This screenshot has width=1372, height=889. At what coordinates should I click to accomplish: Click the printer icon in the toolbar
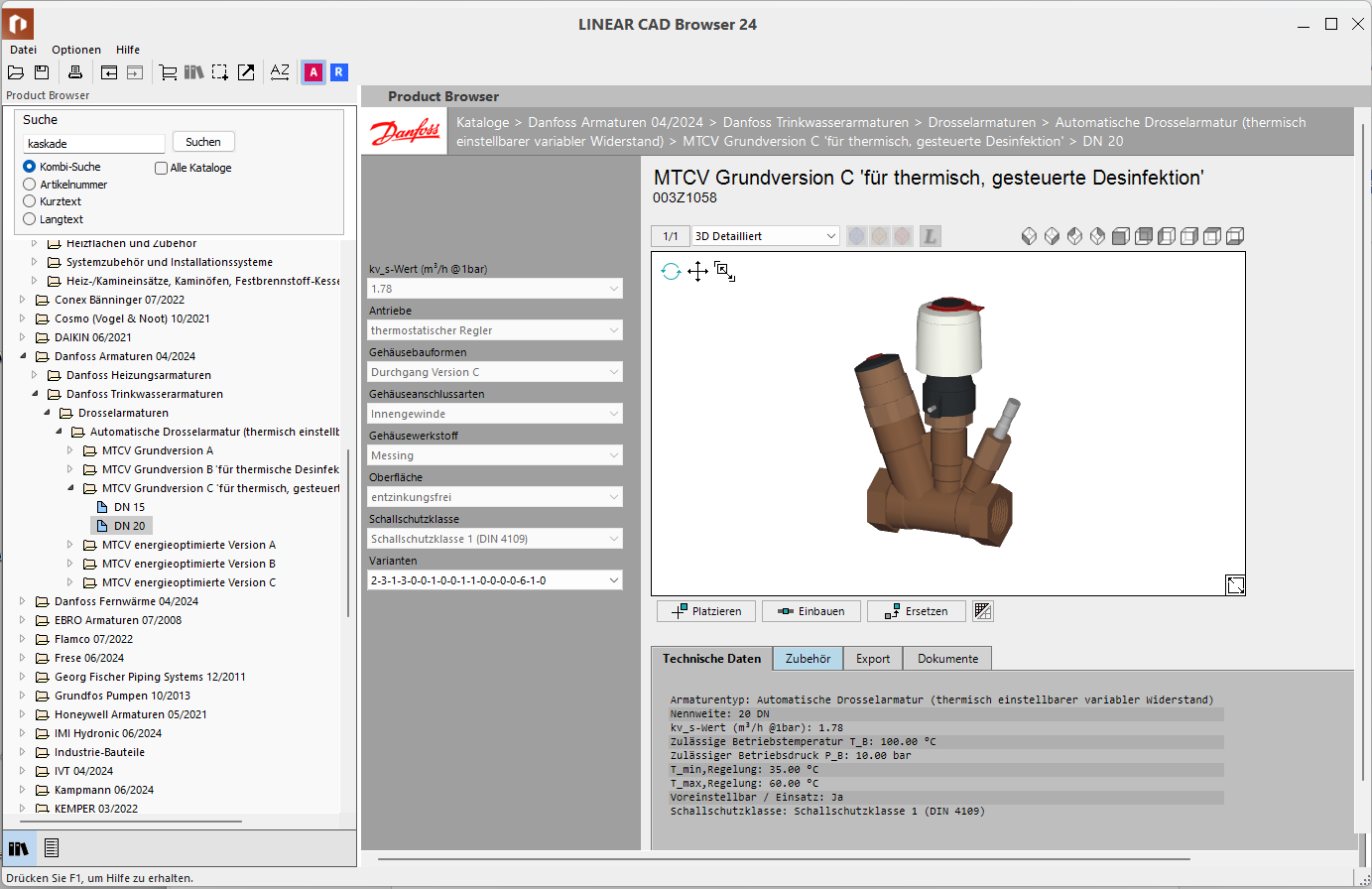pyautogui.click(x=75, y=72)
